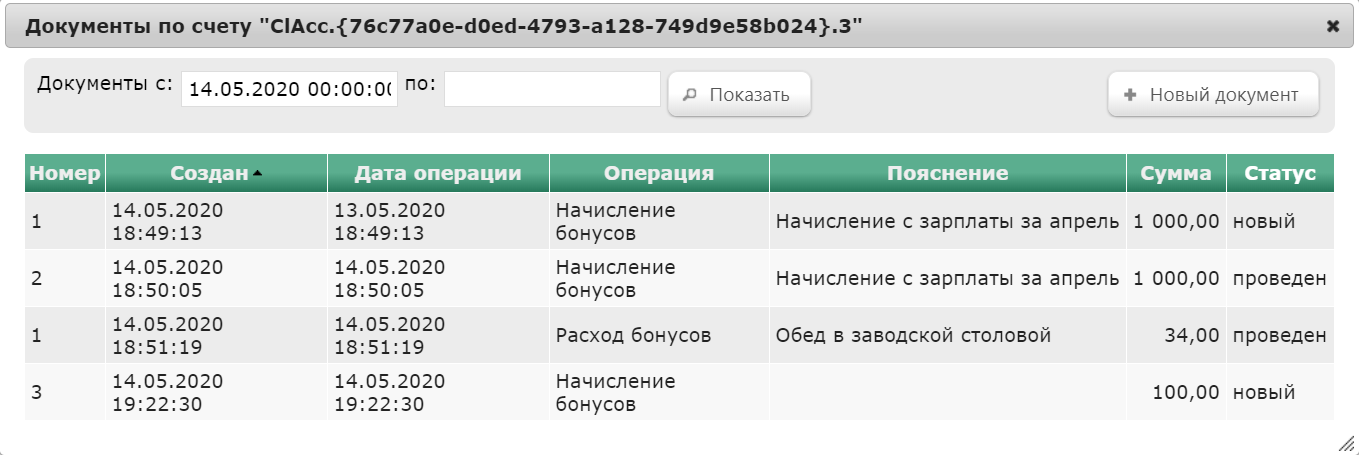Click the plus icon on Новый документ
The width and height of the screenshot is (1359, 455).
pos(1131,95)
